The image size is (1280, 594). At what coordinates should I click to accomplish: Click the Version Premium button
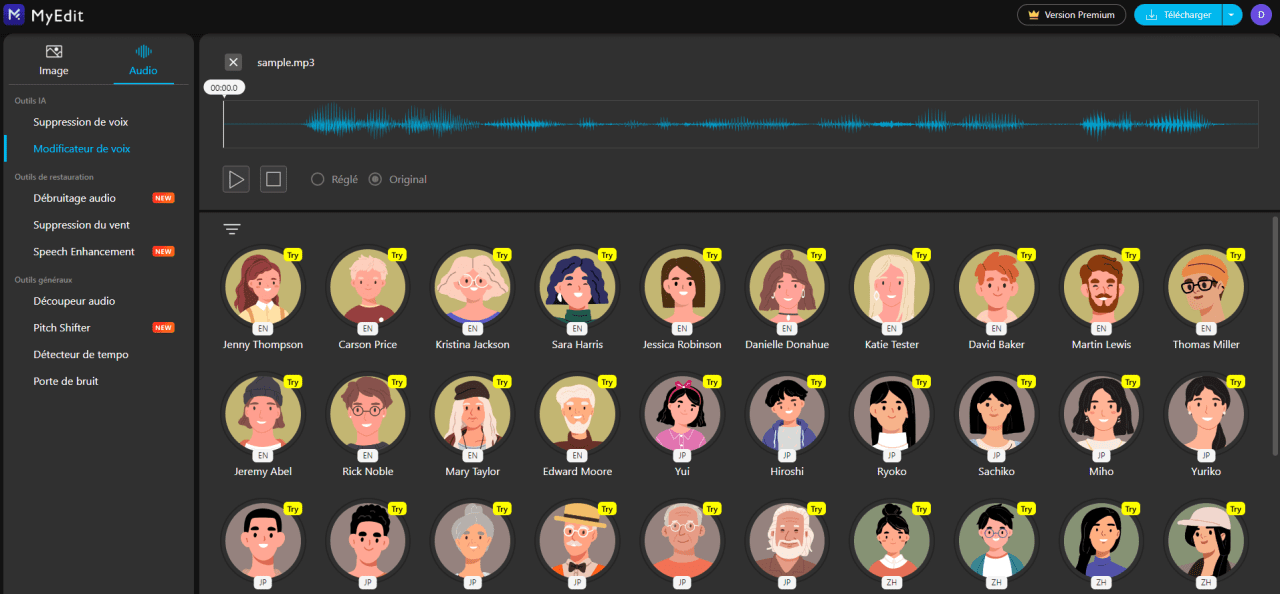[1071, 15]
